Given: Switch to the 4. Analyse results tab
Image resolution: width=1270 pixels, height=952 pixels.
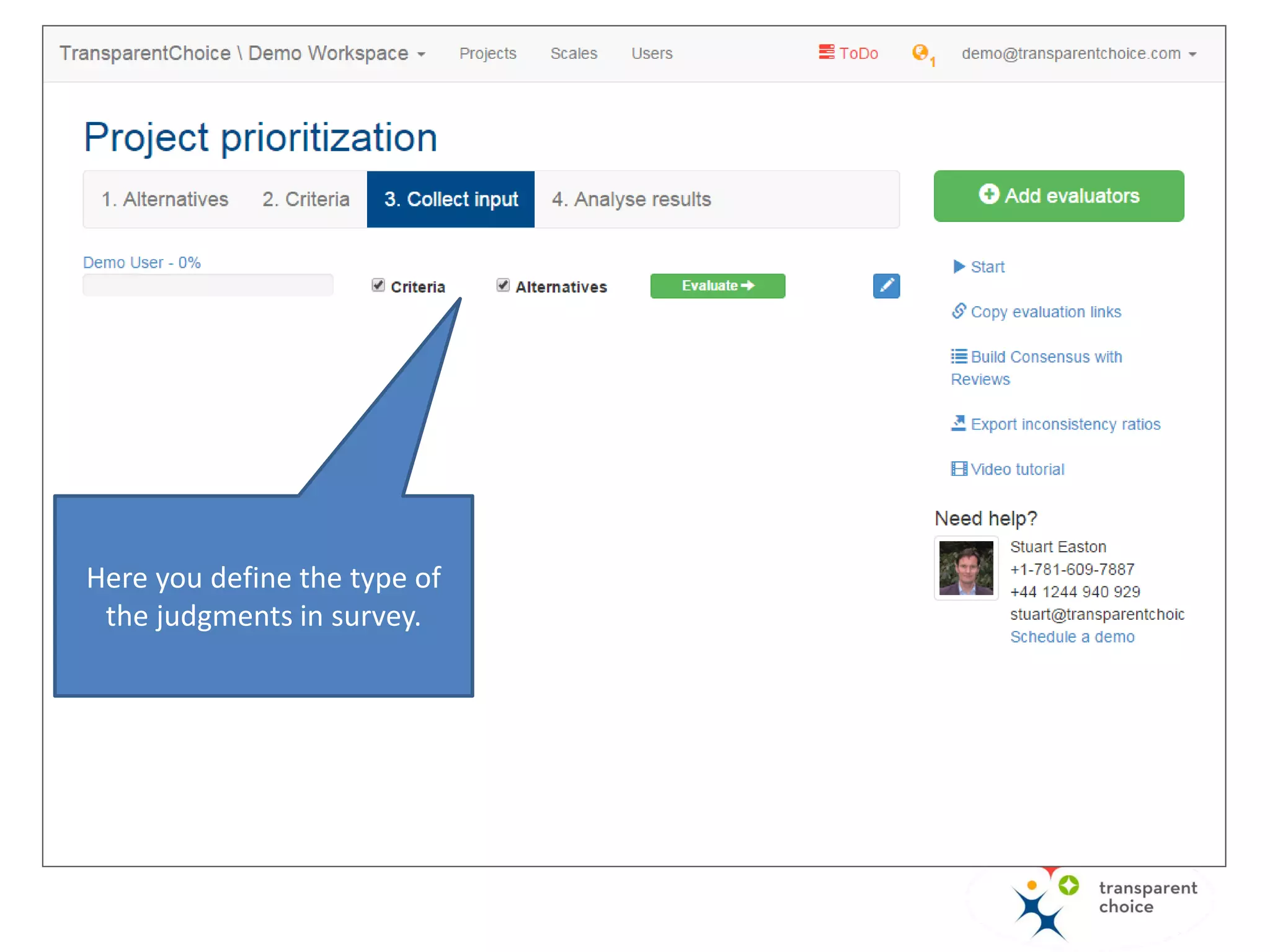Looking at the screenshot, I should click(631, 200).
